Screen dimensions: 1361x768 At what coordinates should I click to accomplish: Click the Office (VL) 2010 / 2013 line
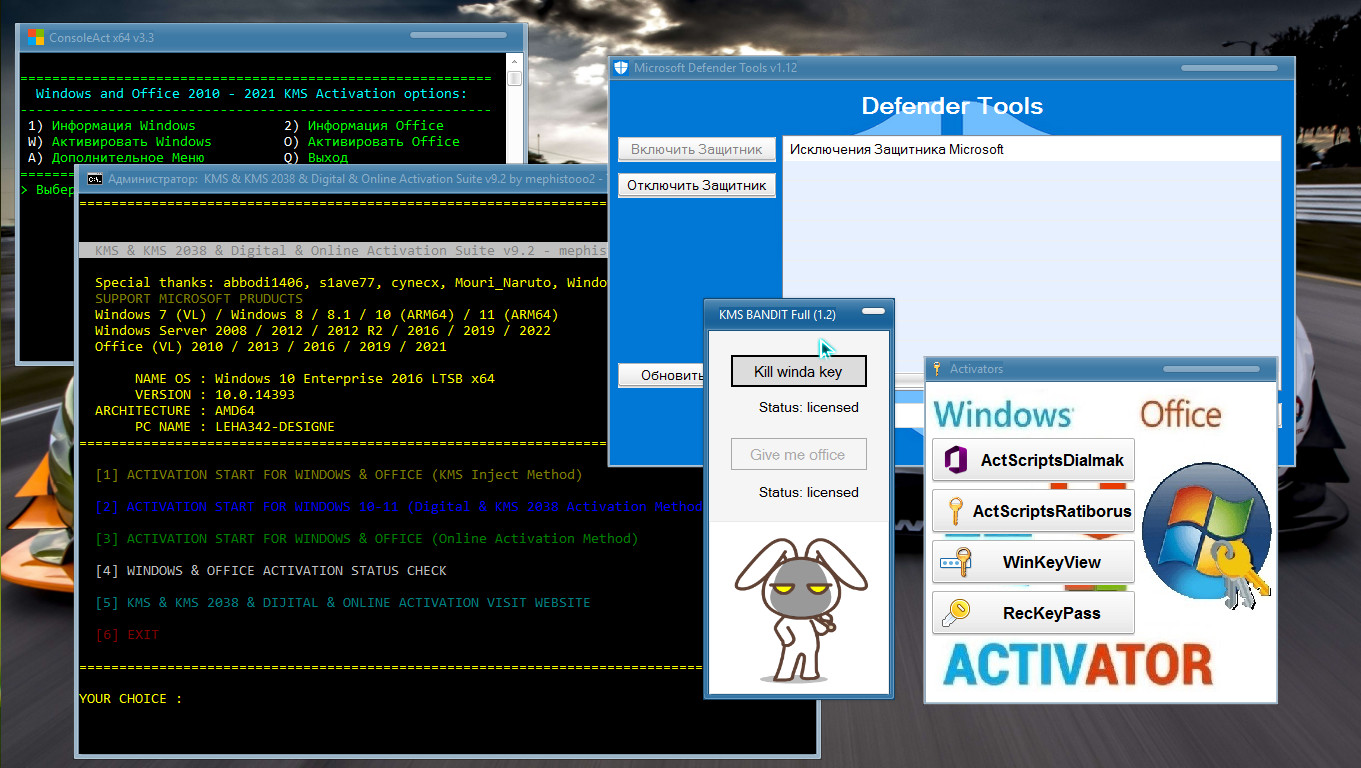point(270,346)
